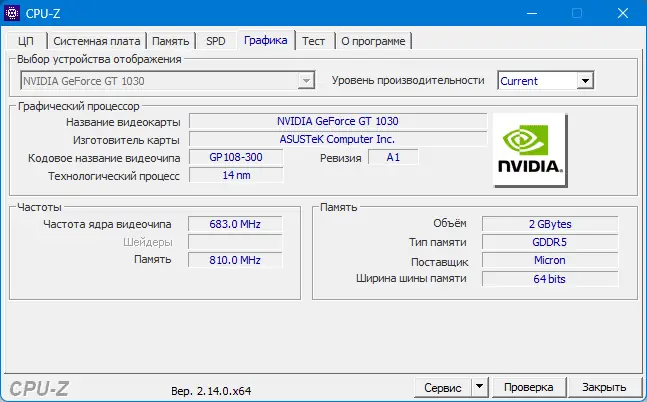
Task: Go to the Тест tab
Action: click(x=314, y=41)
